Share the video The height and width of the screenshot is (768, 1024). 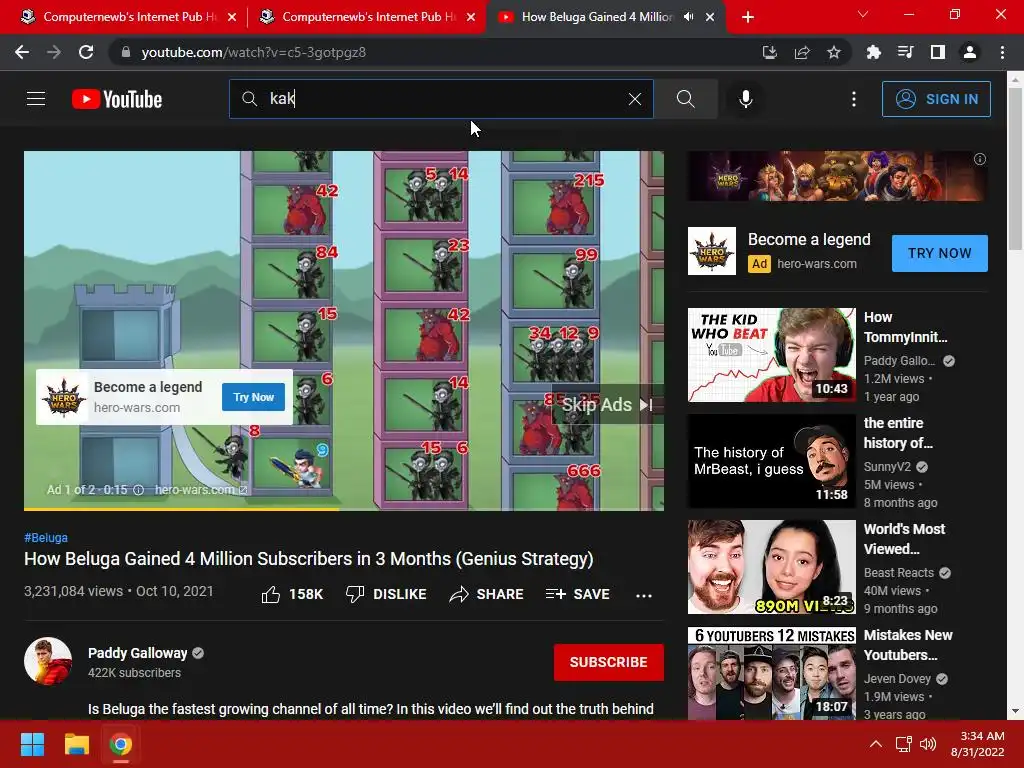point(487,594)
